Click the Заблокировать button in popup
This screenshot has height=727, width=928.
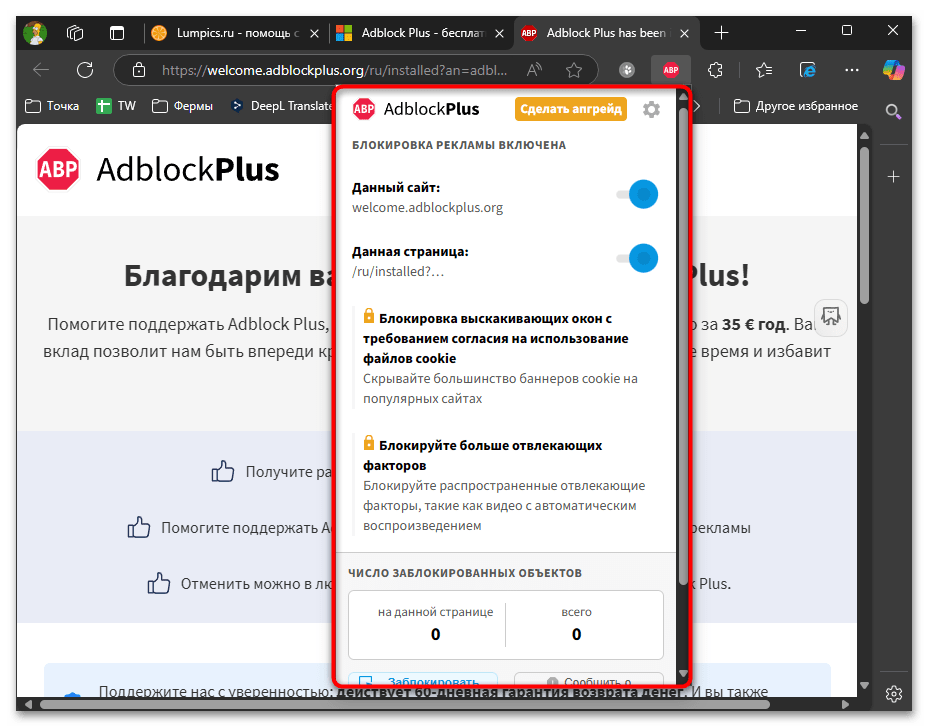tap(423, 679)
